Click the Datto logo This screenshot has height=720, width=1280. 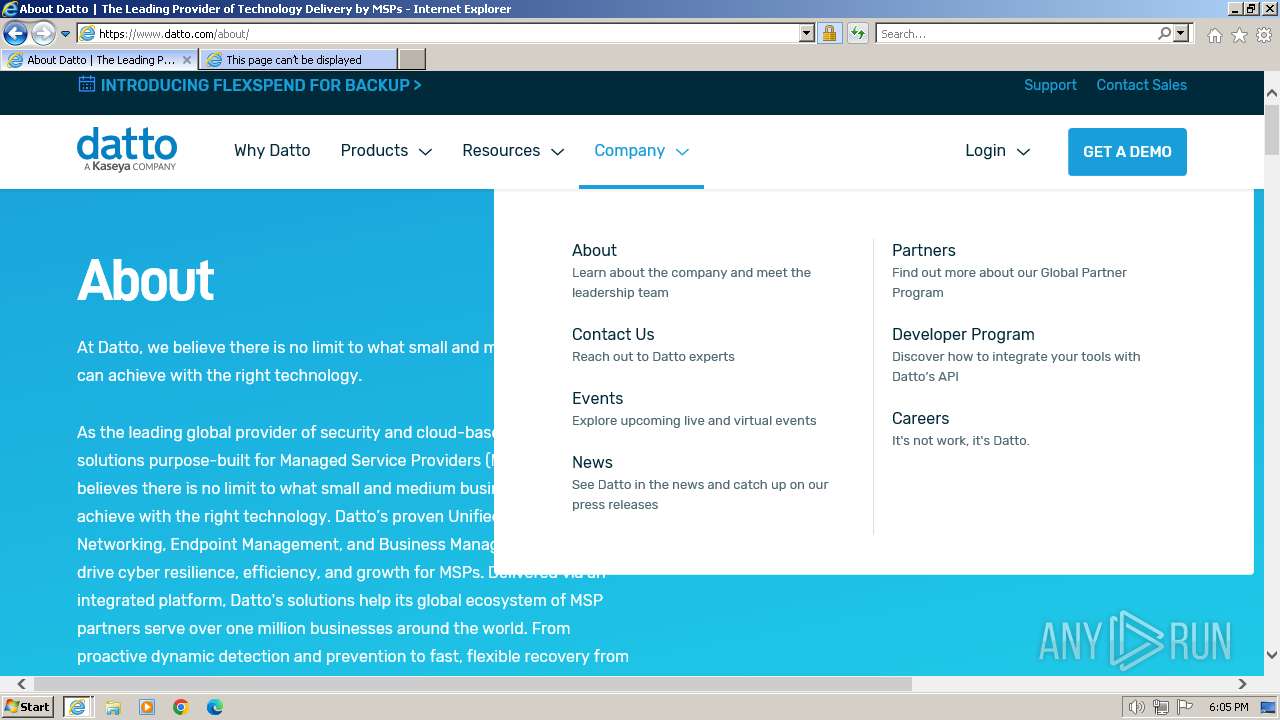point(127,149)
